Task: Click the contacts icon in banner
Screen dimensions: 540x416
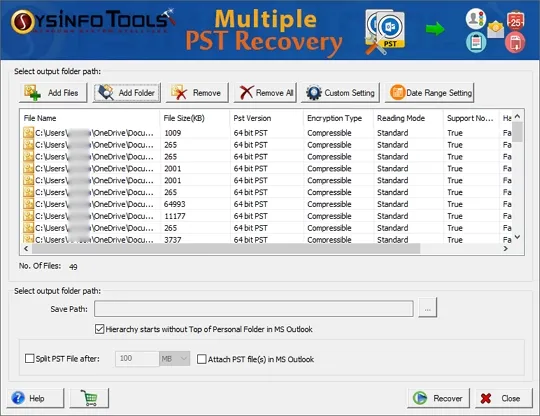Action: 476,18
